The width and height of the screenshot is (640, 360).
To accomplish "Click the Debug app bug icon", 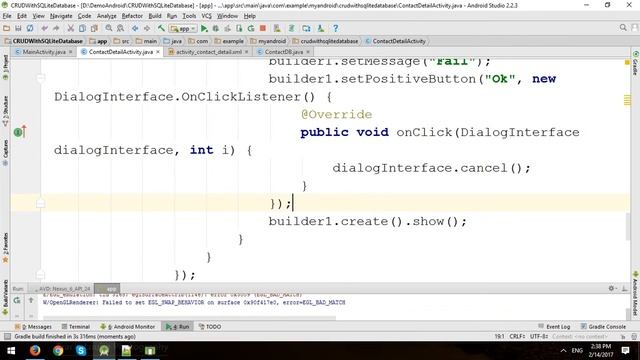I will click(x=216, y=28).
